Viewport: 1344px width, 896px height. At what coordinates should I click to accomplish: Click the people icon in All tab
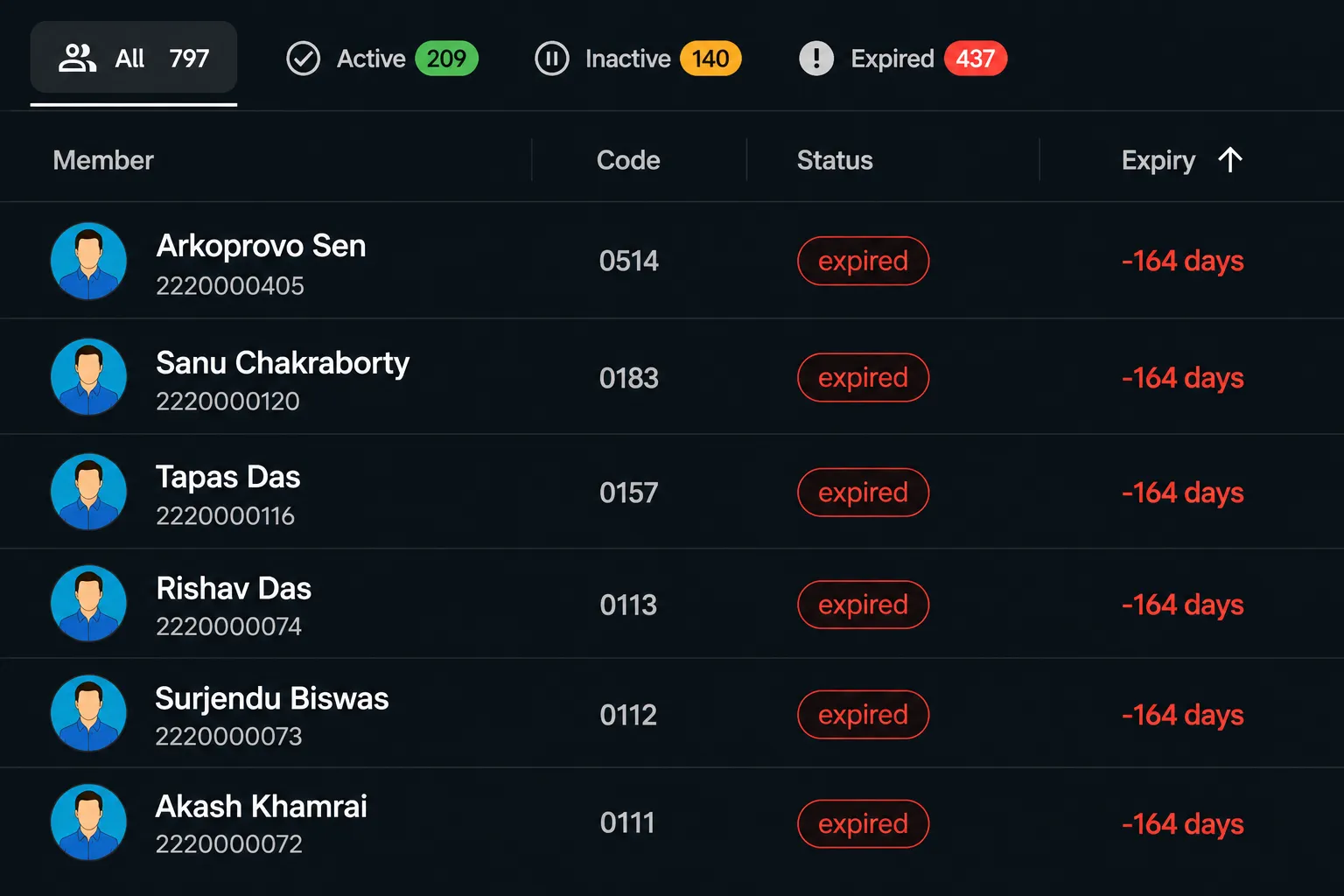pos(77,59)
